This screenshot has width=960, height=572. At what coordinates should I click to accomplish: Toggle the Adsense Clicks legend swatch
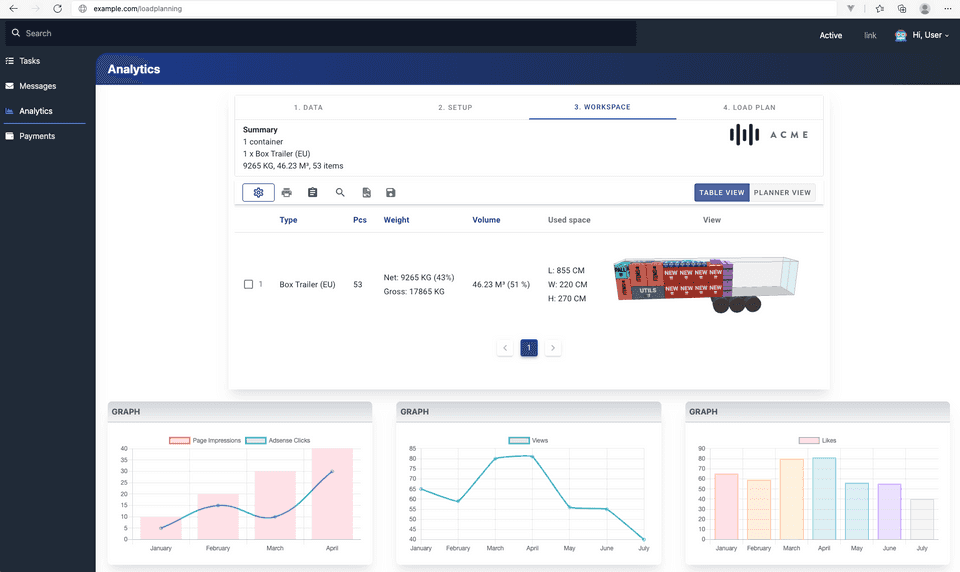click(x=255, y=440)
